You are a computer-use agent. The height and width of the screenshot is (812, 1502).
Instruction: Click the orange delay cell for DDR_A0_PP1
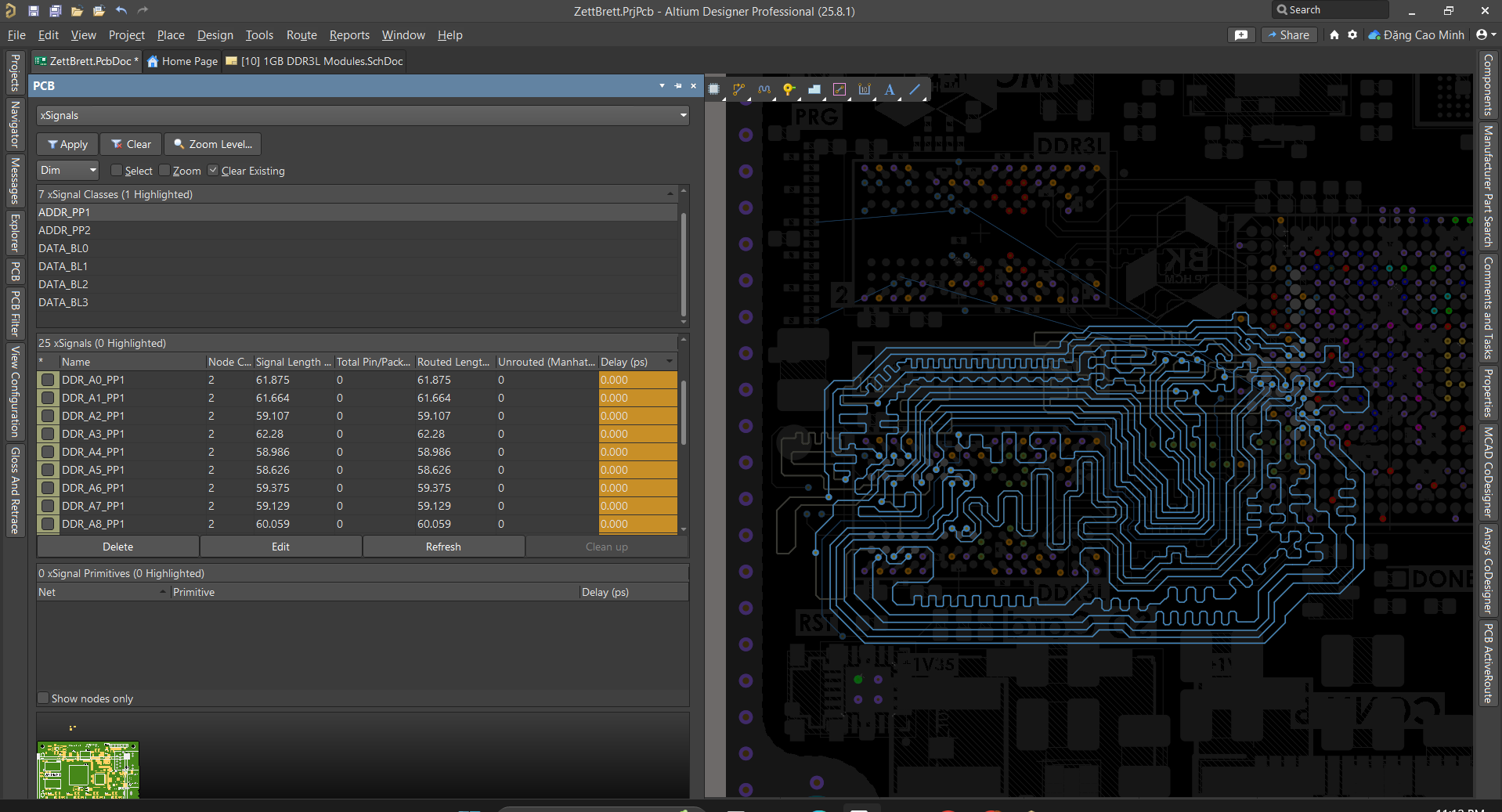click(637, 380)
